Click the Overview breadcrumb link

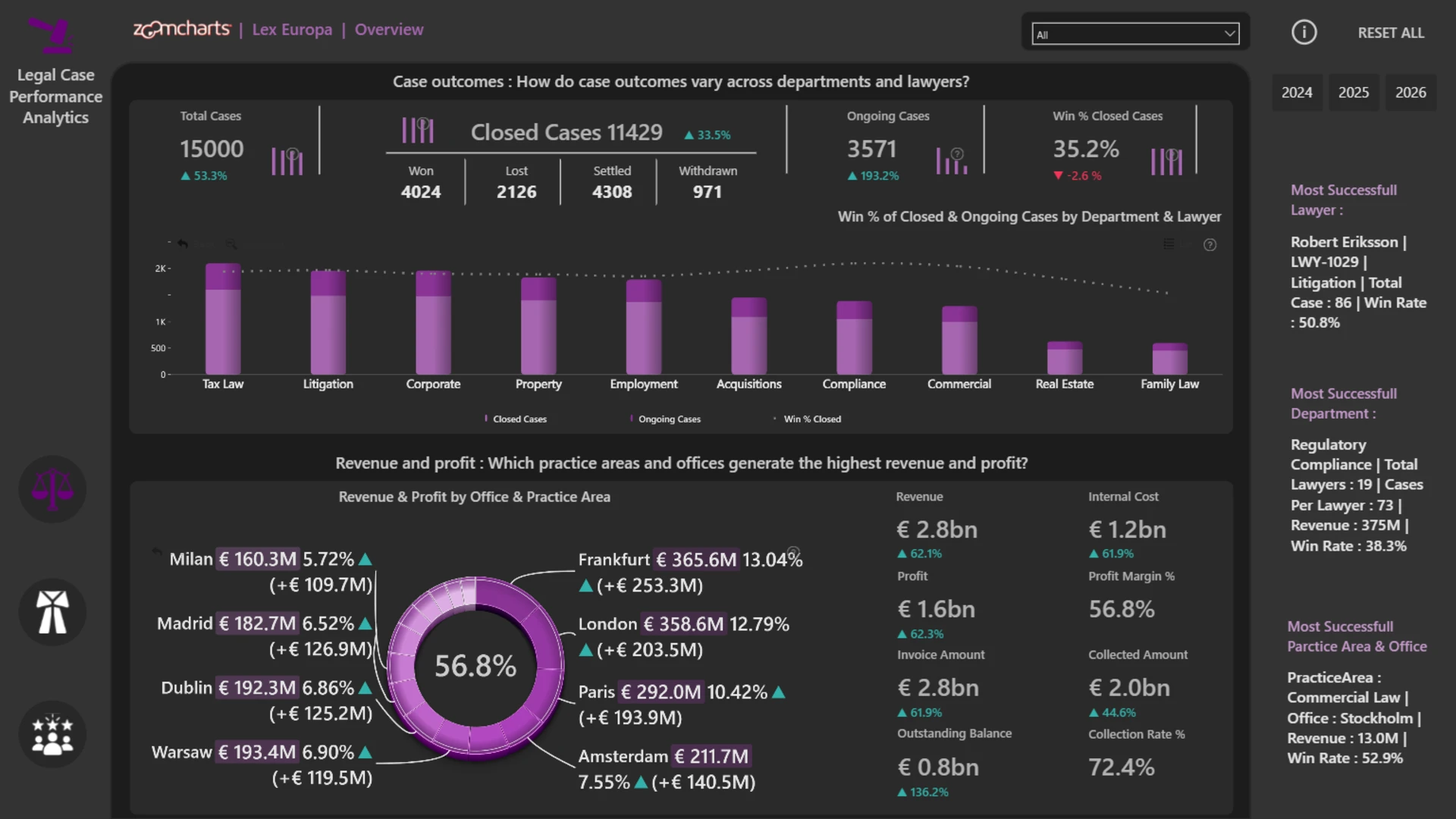pos(389,30)
